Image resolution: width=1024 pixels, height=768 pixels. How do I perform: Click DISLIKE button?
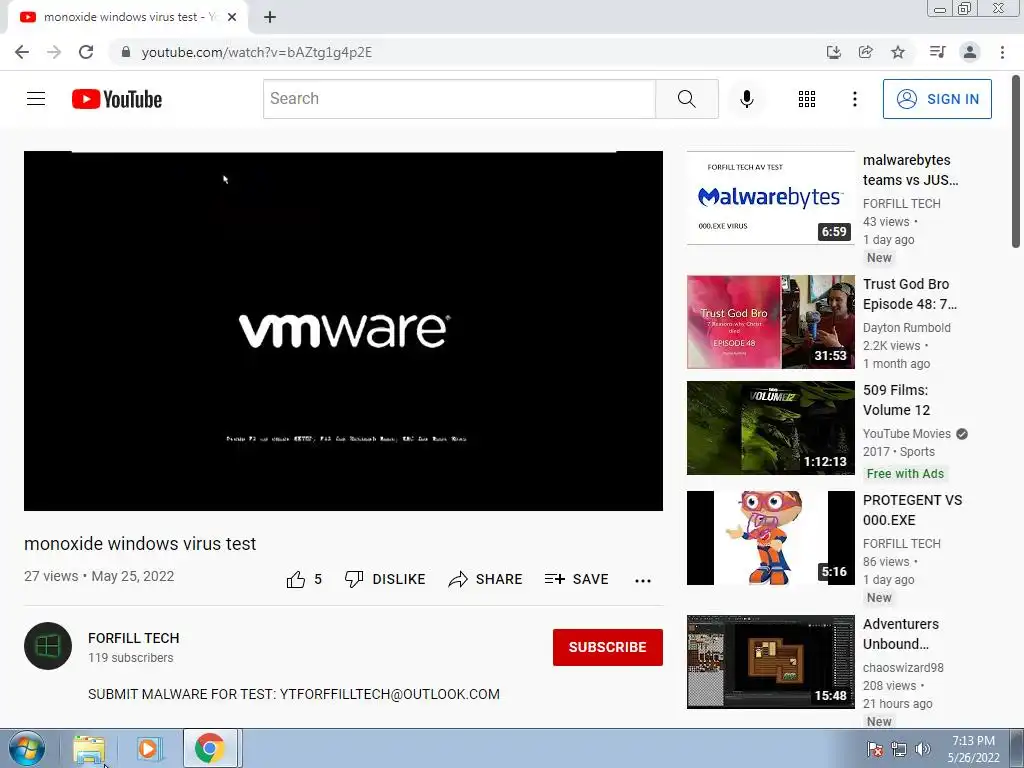click(x=385, y=579)
